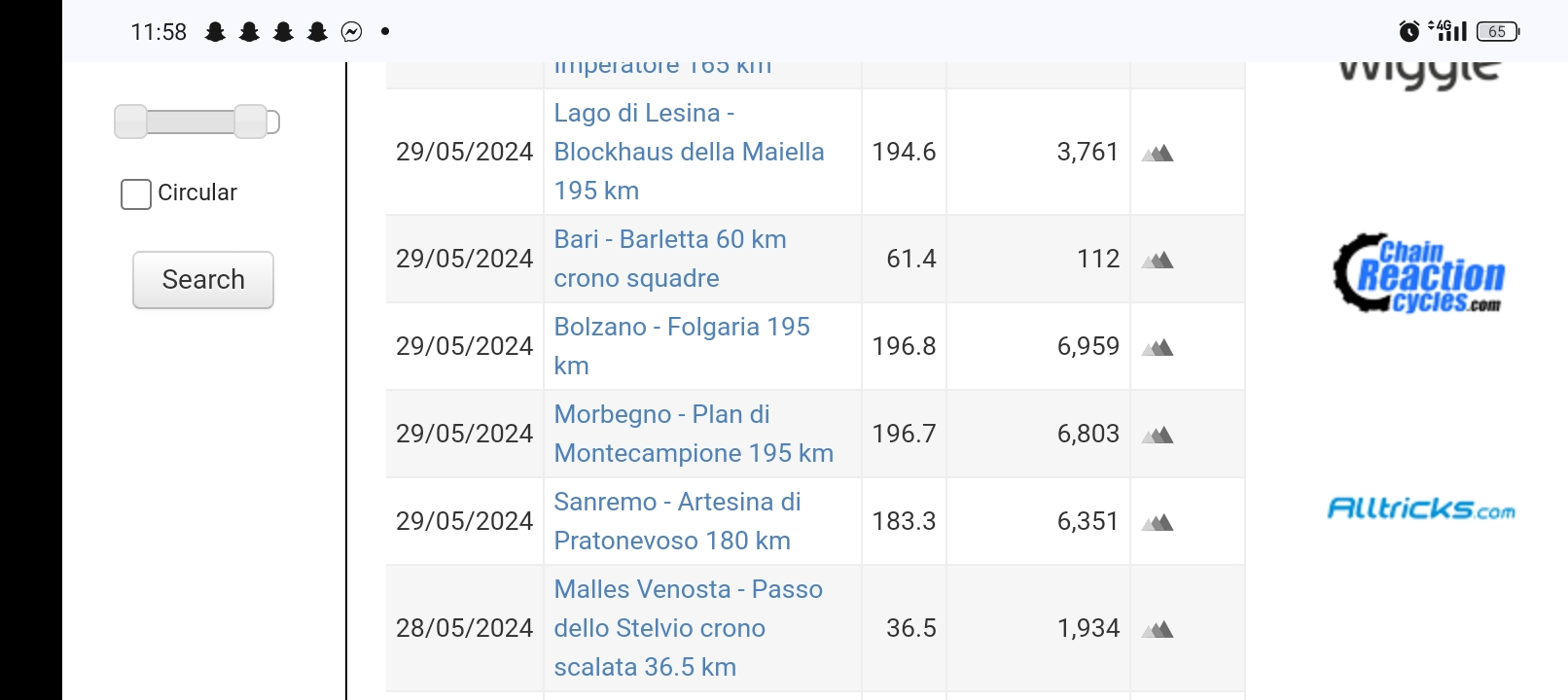Click the Search button
1568x700 pixels.
203,280
